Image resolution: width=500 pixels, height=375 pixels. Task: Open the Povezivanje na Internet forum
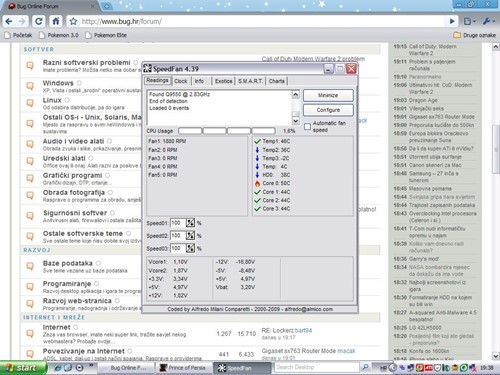point(84,351)
